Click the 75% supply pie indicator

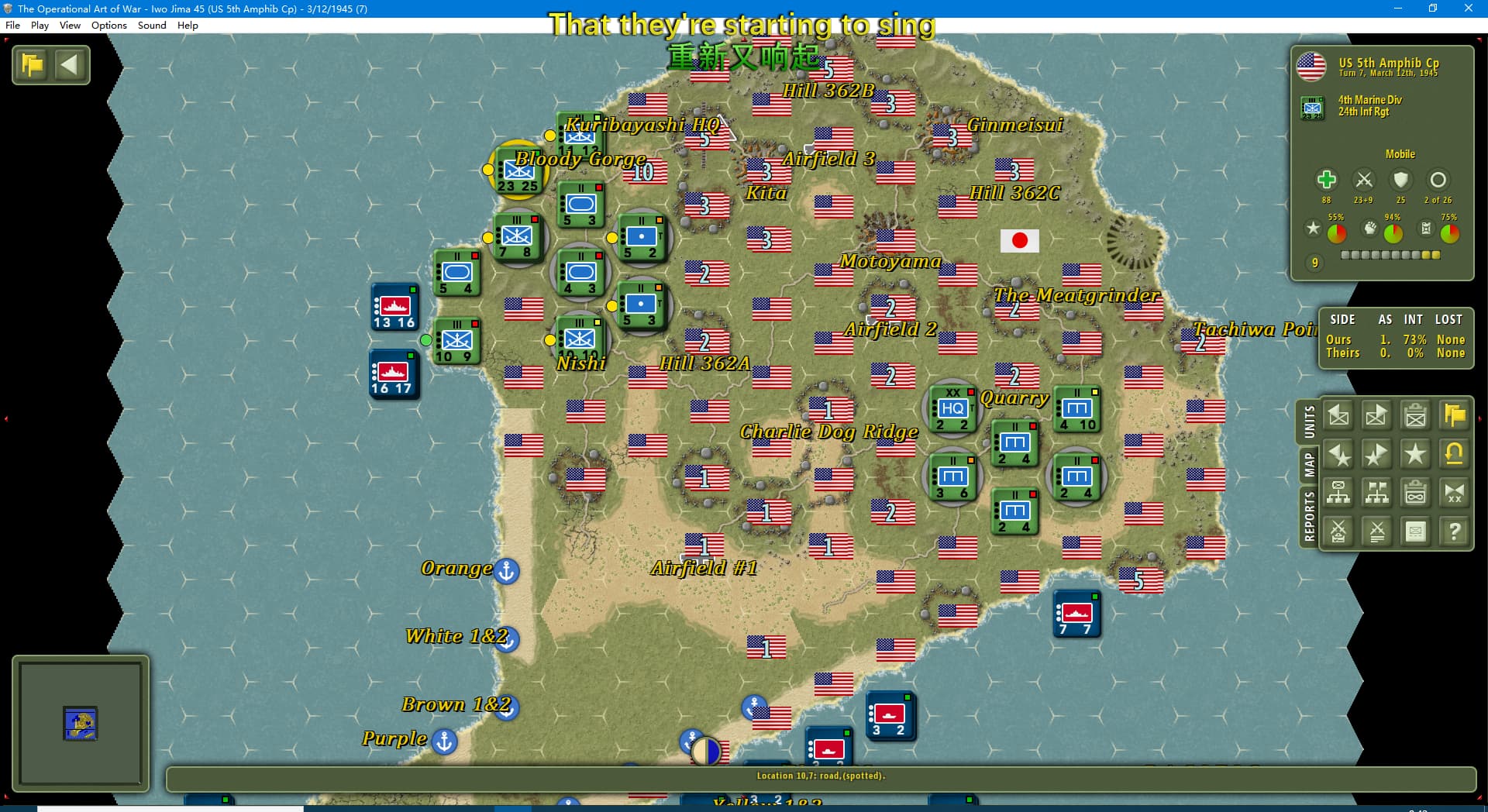click(1449, 232)
